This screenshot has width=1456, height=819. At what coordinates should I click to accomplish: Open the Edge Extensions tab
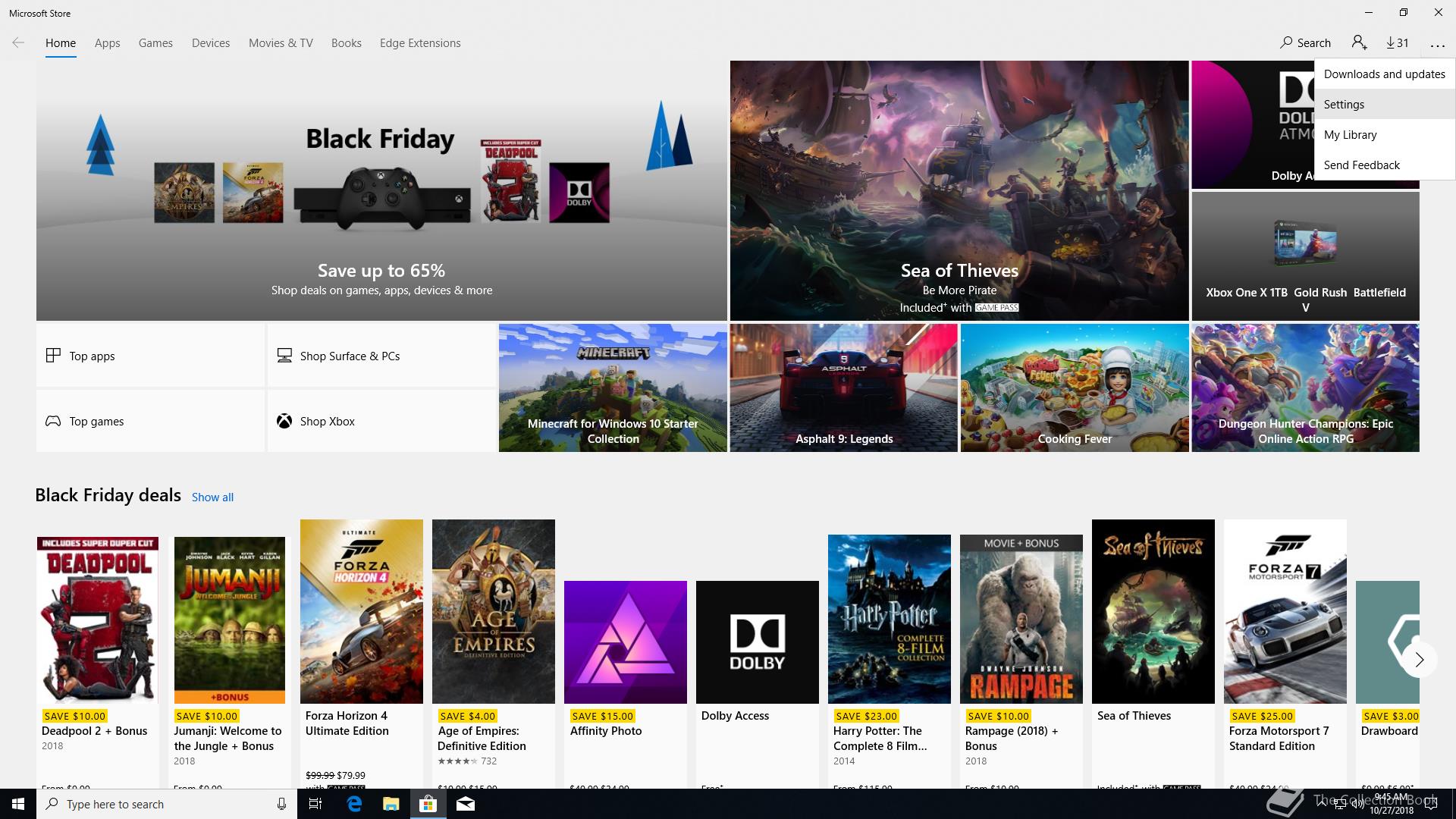(420, 43)
